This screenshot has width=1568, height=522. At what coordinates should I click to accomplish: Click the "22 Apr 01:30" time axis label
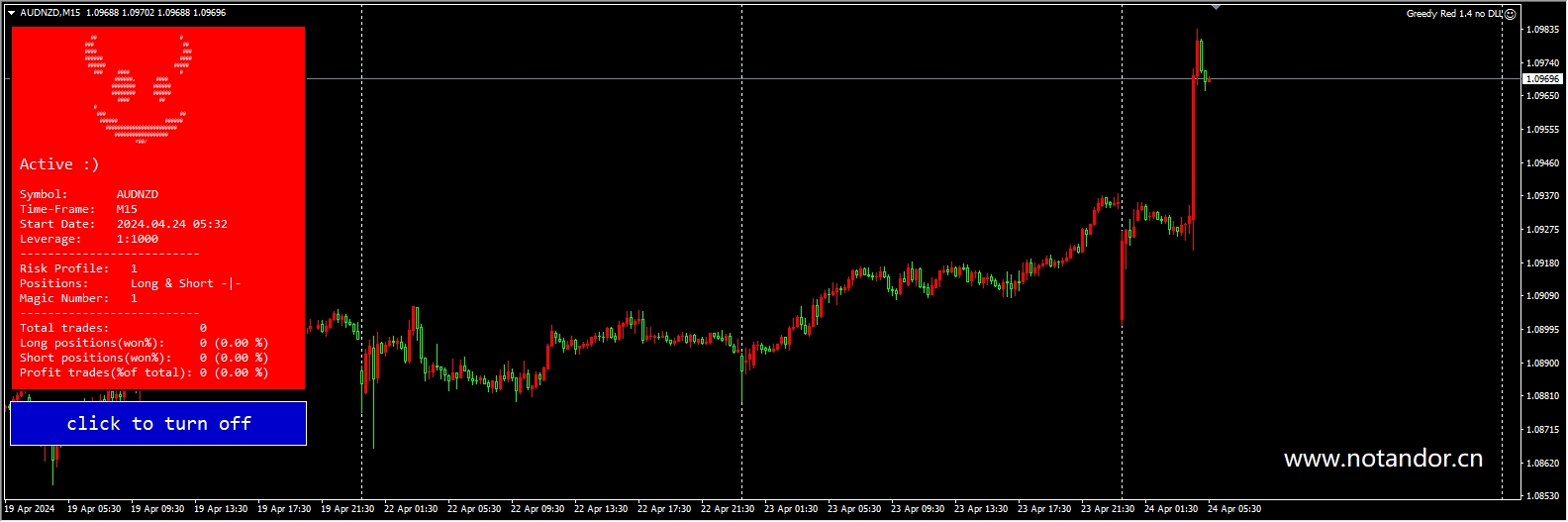(411, 509)
